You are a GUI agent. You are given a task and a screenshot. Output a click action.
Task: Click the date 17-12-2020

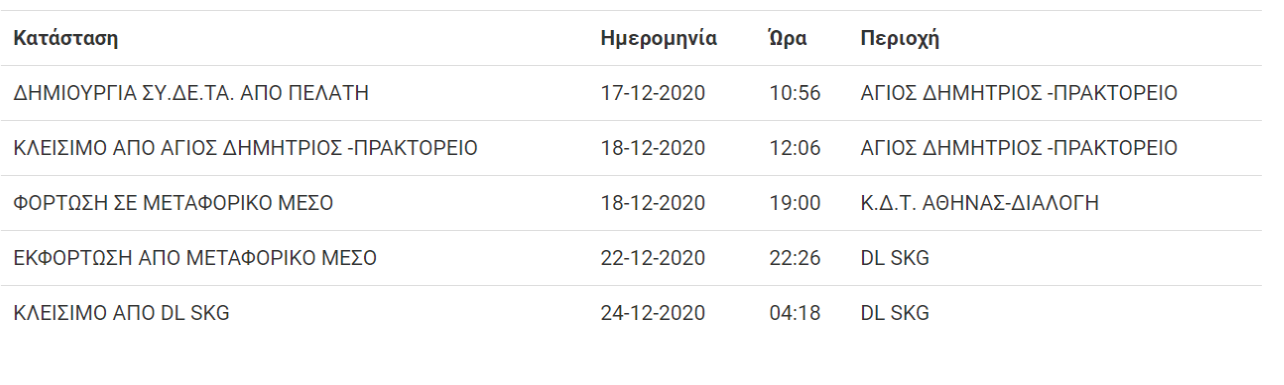[x=653, y=94]
